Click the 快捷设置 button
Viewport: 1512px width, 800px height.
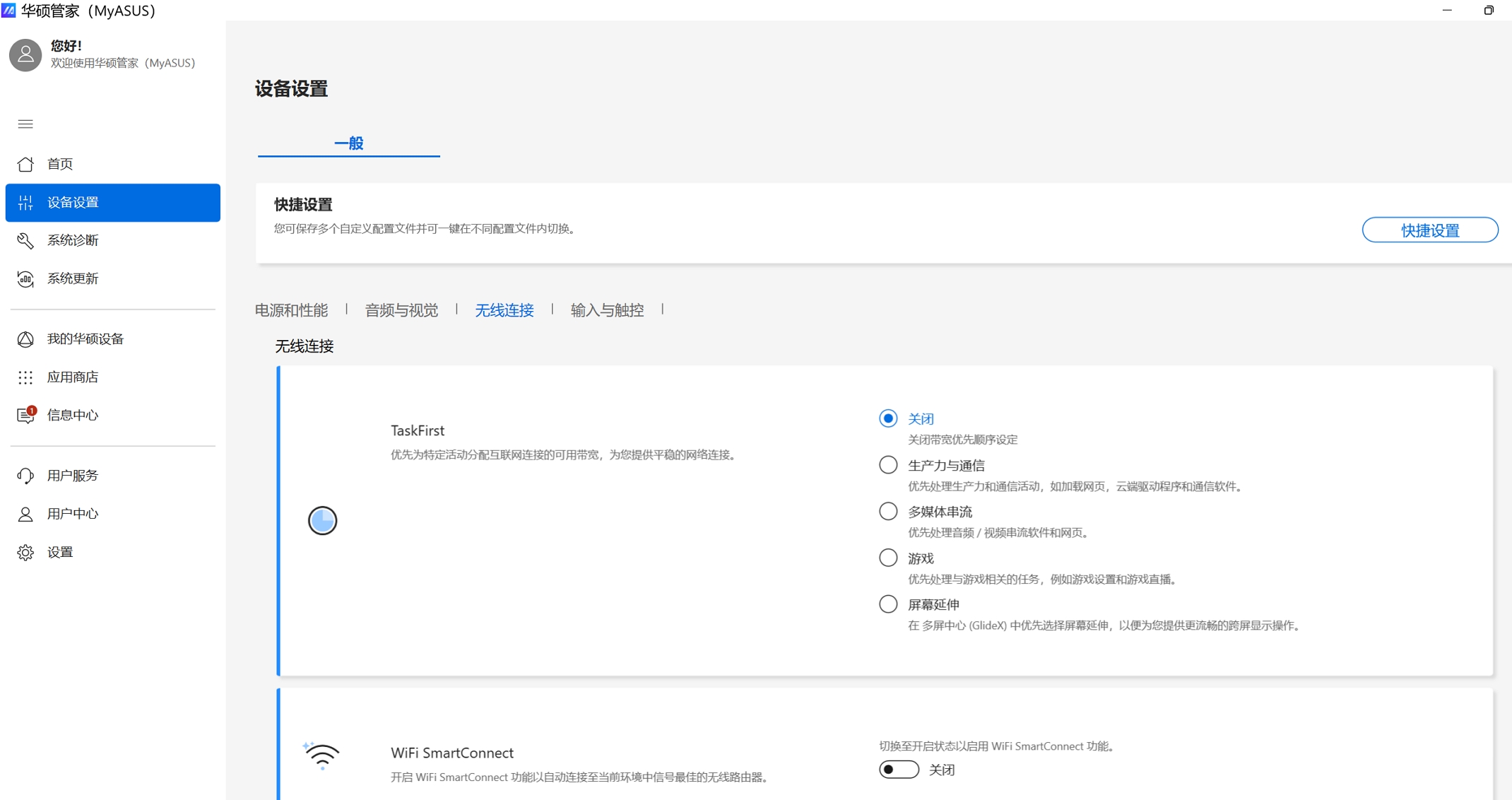tap(1429, 230)
